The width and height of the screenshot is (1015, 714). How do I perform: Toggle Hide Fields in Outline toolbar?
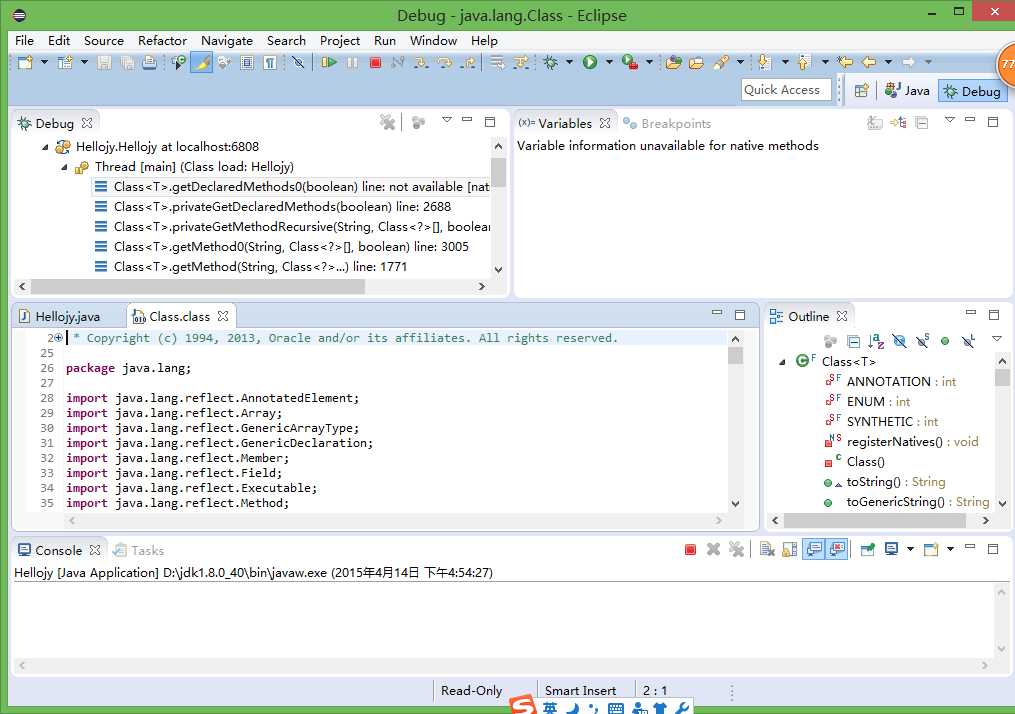click(899, 341)
